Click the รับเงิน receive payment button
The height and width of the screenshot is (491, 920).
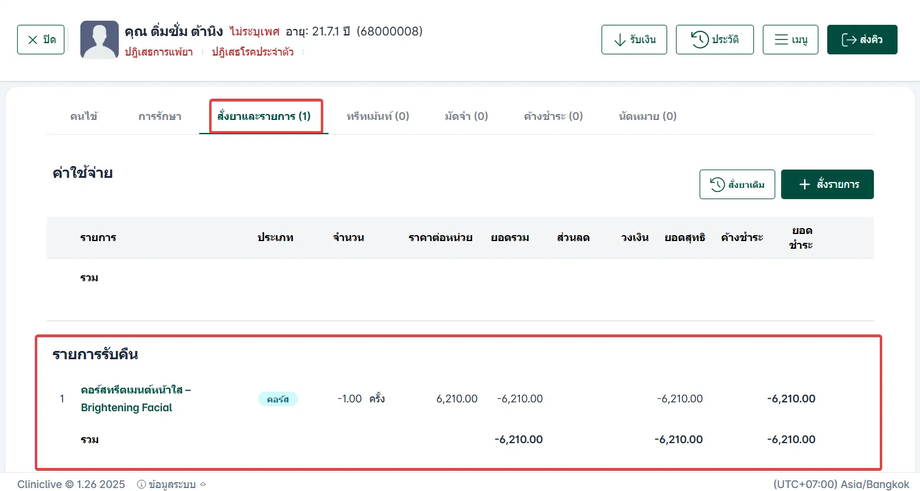634,40
